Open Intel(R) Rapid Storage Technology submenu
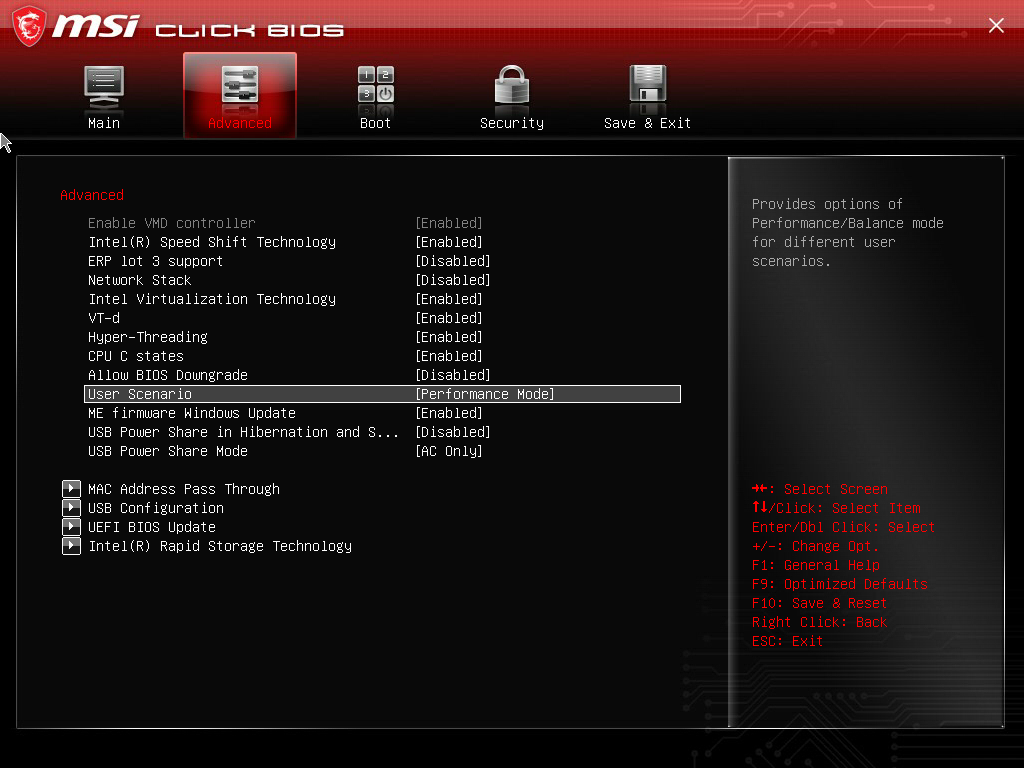The height and width of the screenshot is (768, 1024). tap(219, 546)
